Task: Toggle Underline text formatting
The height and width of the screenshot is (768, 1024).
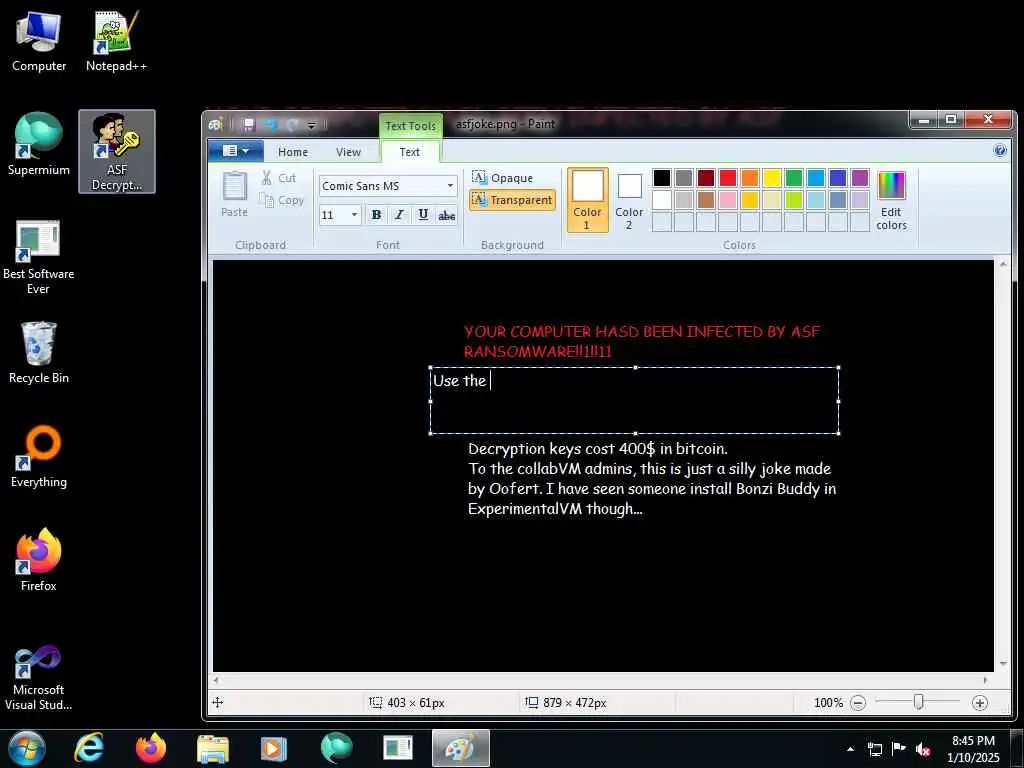Action: (423, 215)
